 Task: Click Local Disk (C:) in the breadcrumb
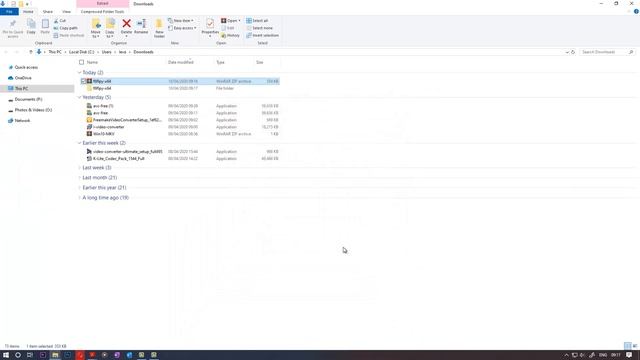(81, 52)
